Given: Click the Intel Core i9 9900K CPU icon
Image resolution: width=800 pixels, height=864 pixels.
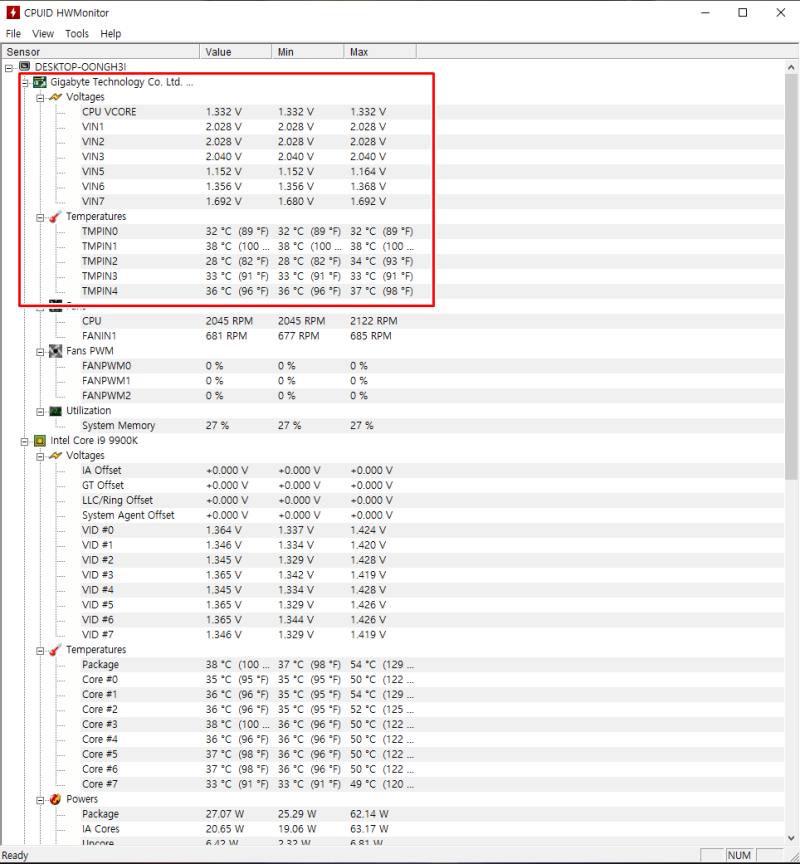Looking at the screenshot, I should tap(40, 441).
